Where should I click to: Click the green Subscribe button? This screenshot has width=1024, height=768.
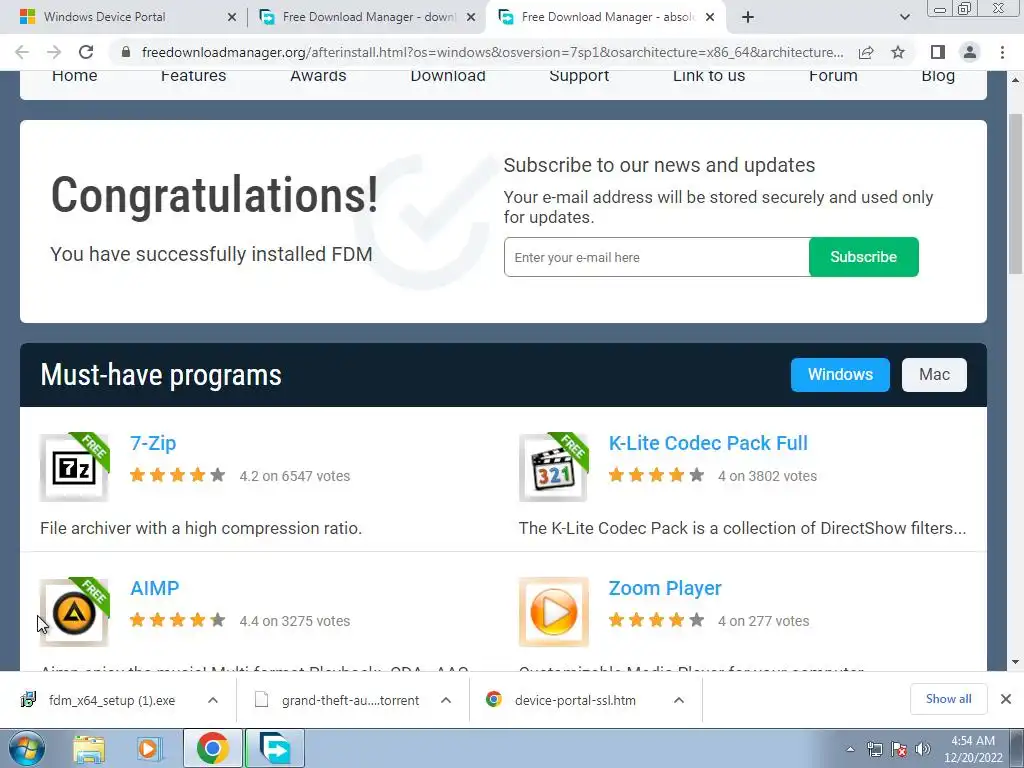863,257
